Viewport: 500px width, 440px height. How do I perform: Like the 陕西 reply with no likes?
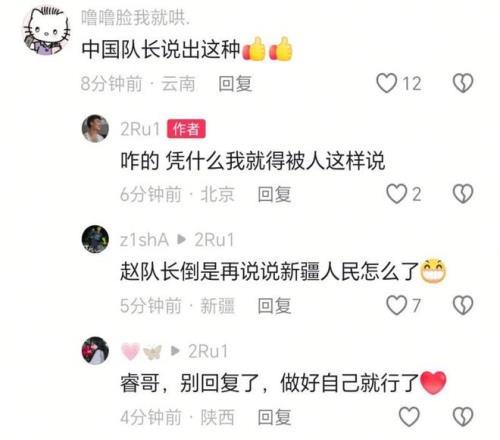(x=409, y=417)
